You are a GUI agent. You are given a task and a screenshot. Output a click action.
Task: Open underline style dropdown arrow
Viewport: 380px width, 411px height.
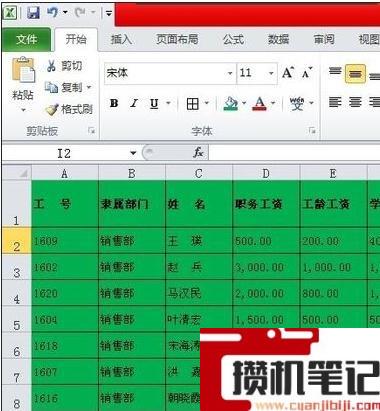click(169, 103)
